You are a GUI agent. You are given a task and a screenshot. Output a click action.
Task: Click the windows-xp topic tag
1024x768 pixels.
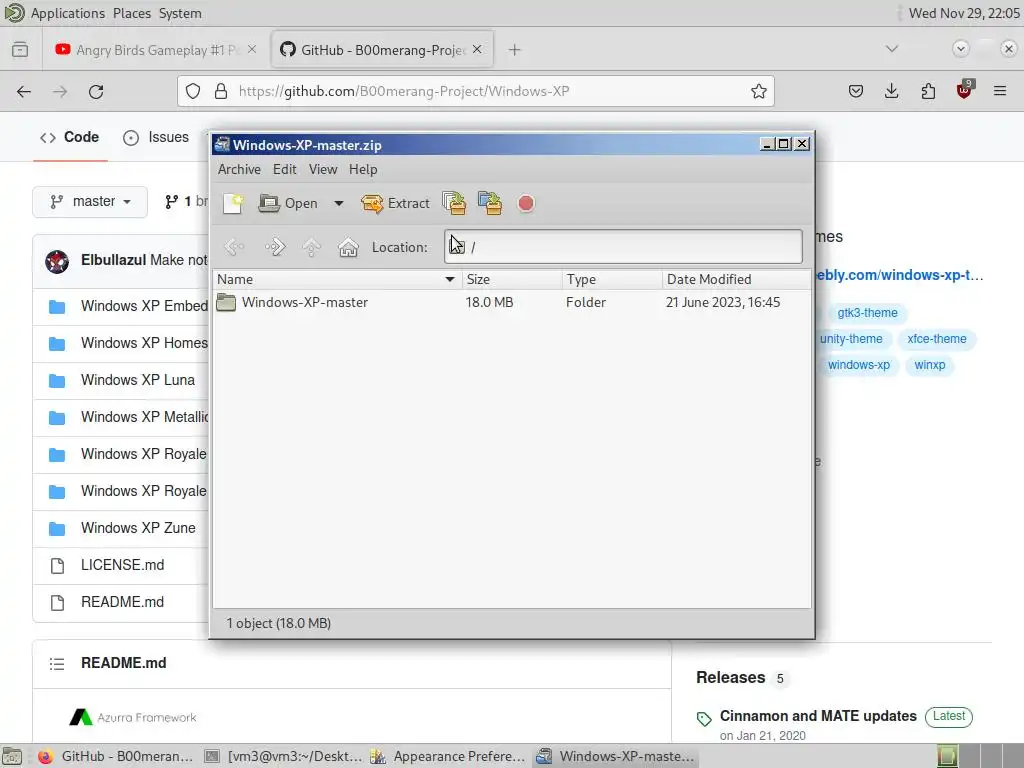click(x=858, y=365)
